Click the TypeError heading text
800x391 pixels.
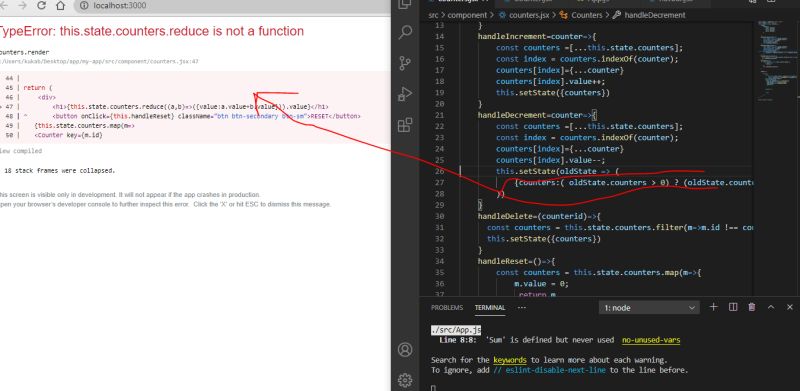(x=152, y=31)
